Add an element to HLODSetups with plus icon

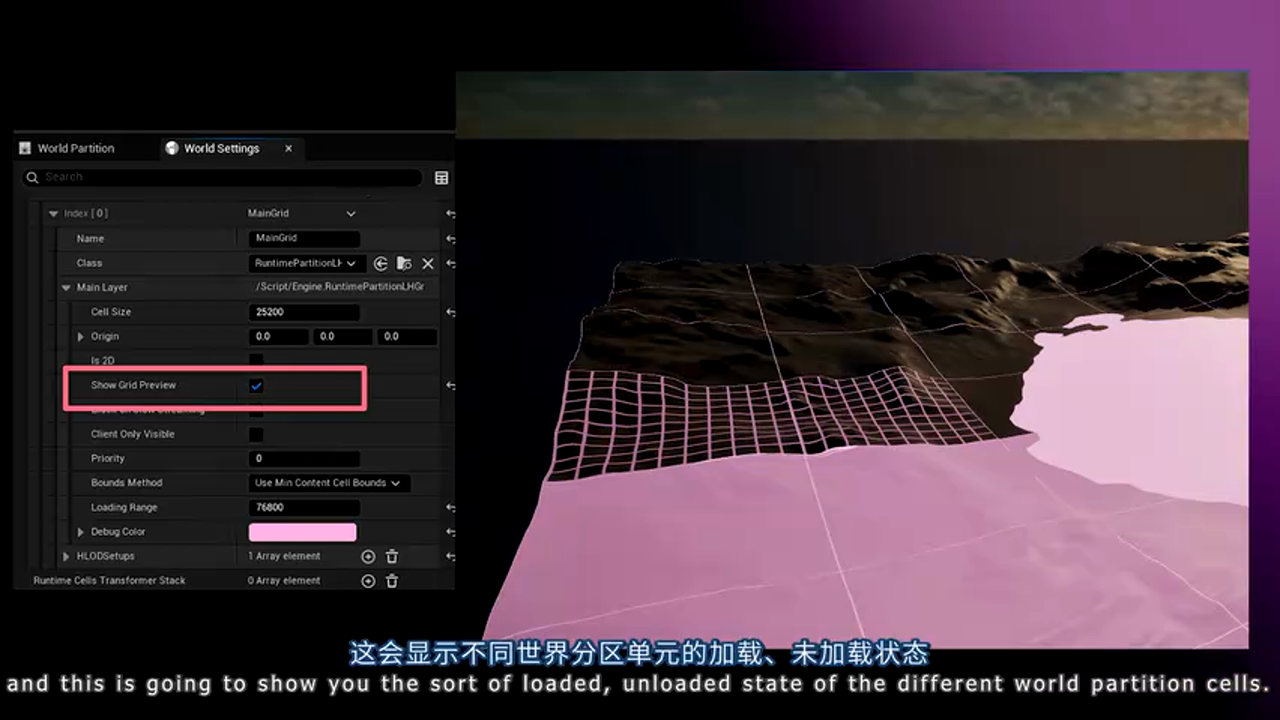(368, 556)
